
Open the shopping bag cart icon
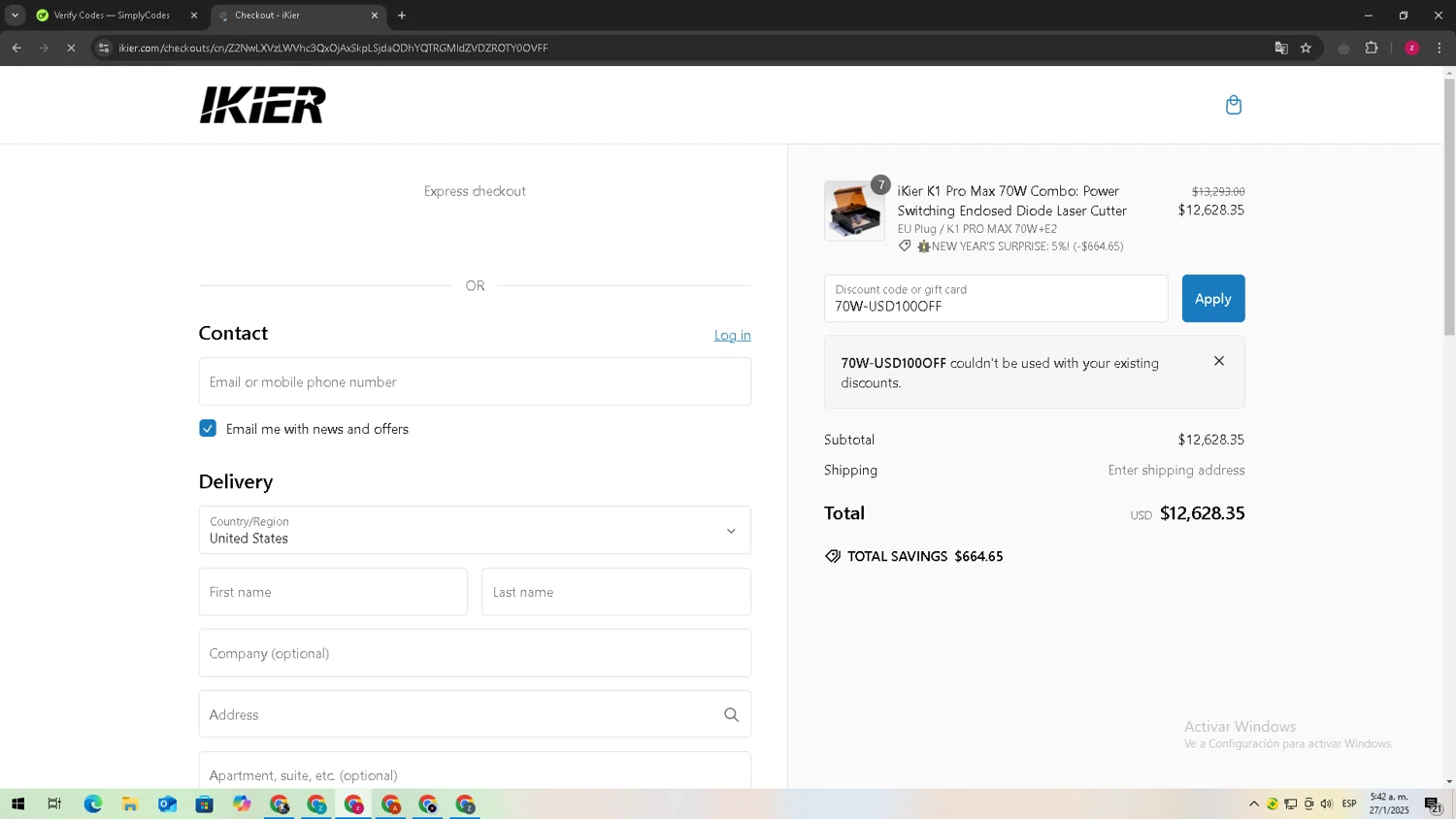[1233, 105]
